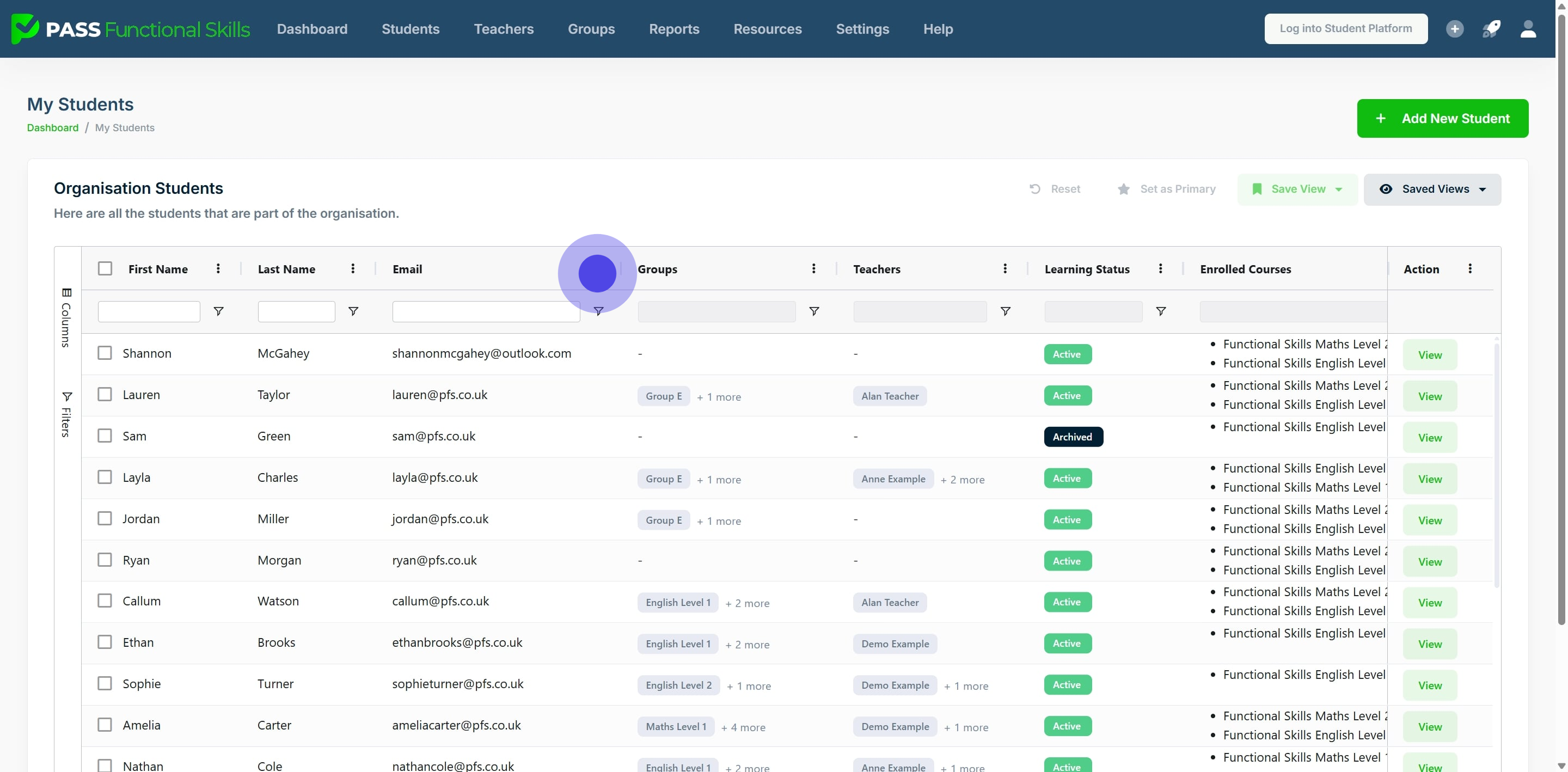Click the Enrolled Courses column header
This screenshot has height=772, width=1568.
tap(1245, 269)
